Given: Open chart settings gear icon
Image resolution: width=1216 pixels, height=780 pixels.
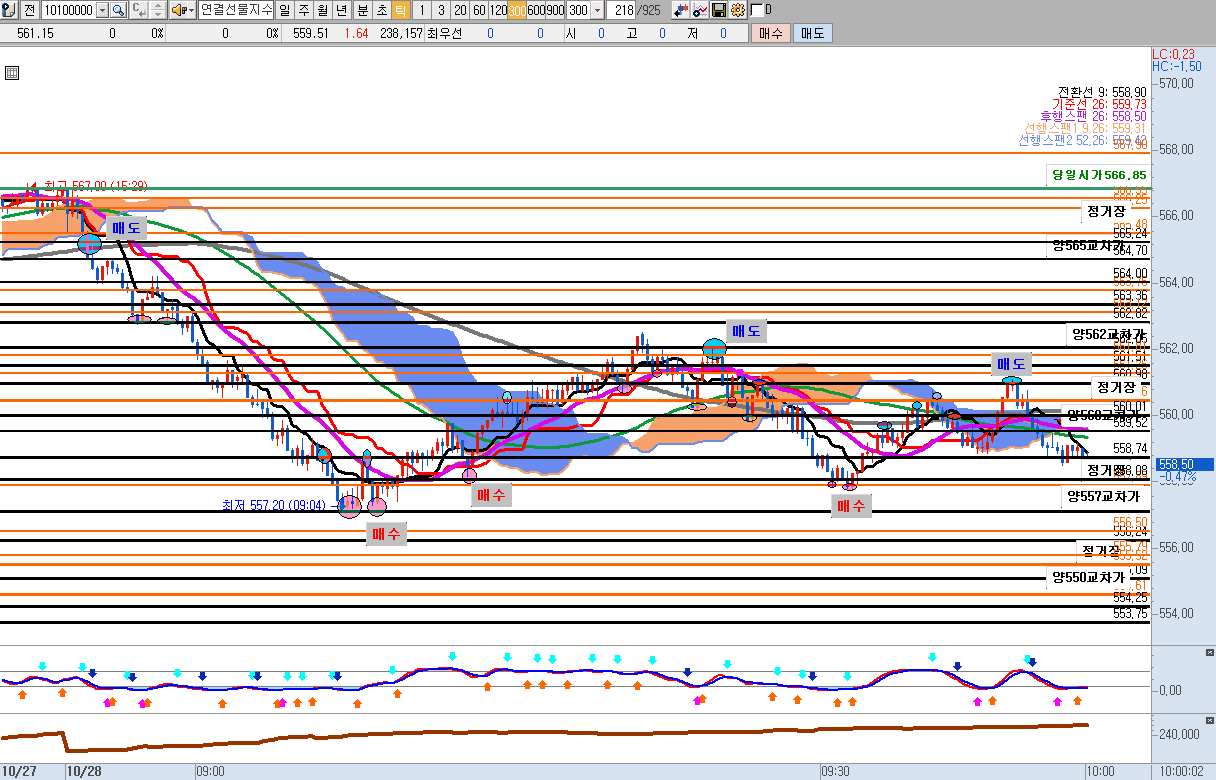Looking at the screenshot, I should (x=738, y=10).
